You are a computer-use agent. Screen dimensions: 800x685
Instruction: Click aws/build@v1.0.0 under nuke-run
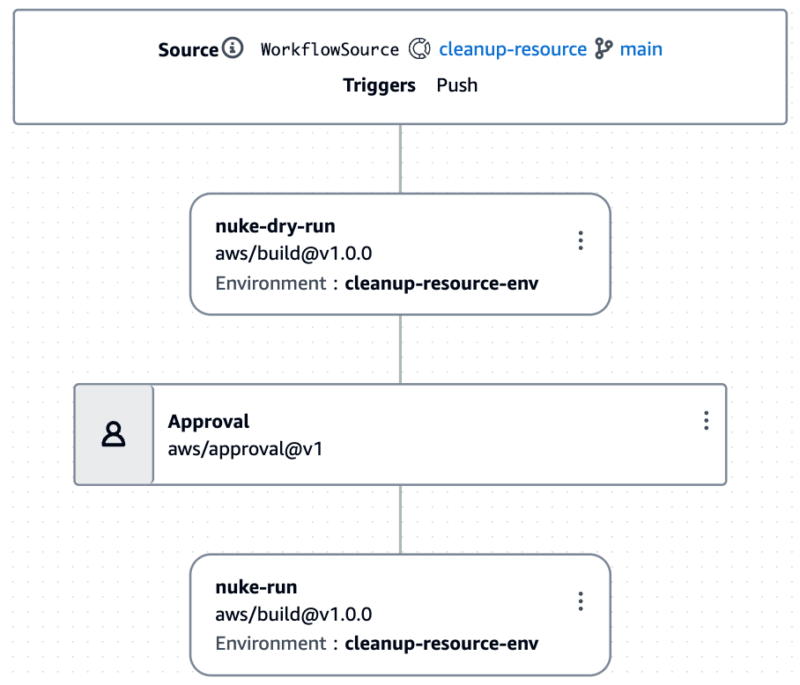coord(294,615)
